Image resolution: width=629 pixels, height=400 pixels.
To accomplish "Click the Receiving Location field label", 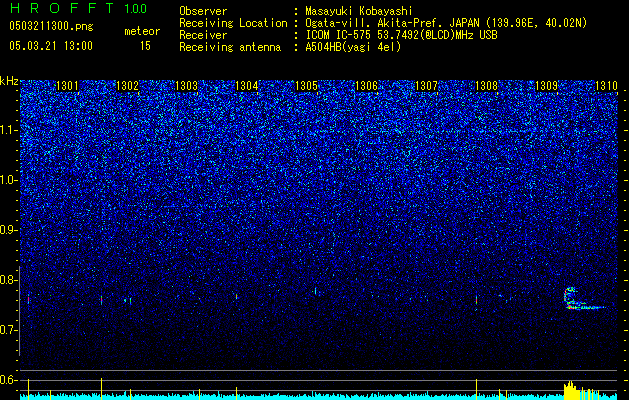I will coord(233,23).
